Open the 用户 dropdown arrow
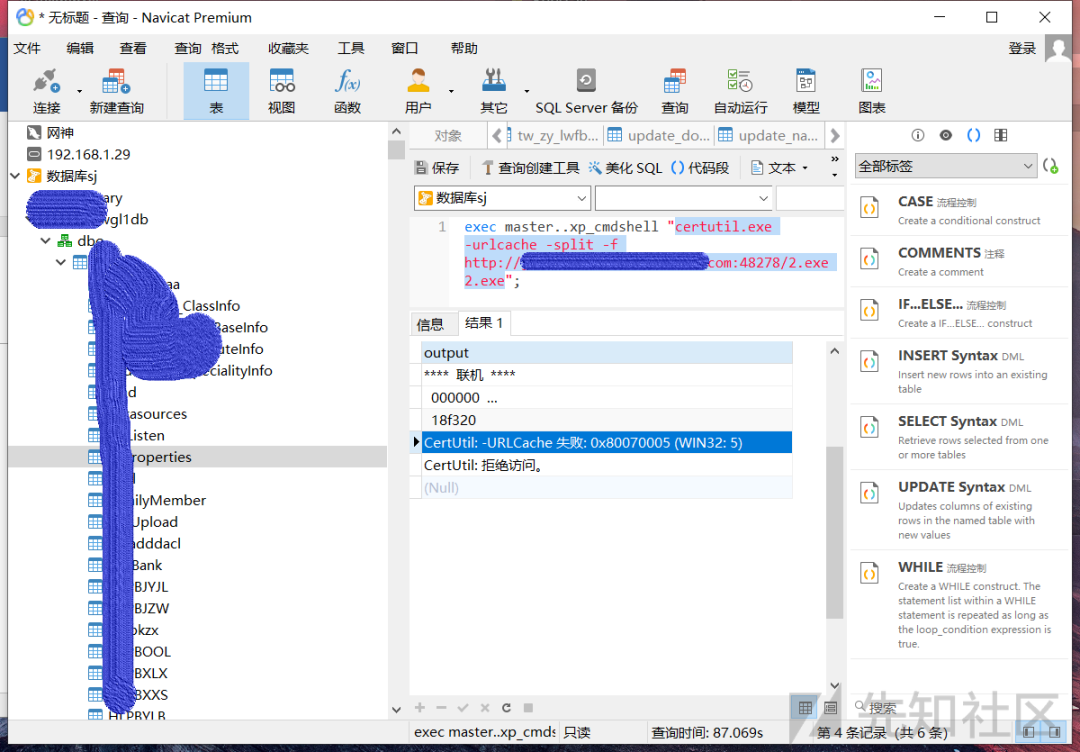 [x=451, y=91]
